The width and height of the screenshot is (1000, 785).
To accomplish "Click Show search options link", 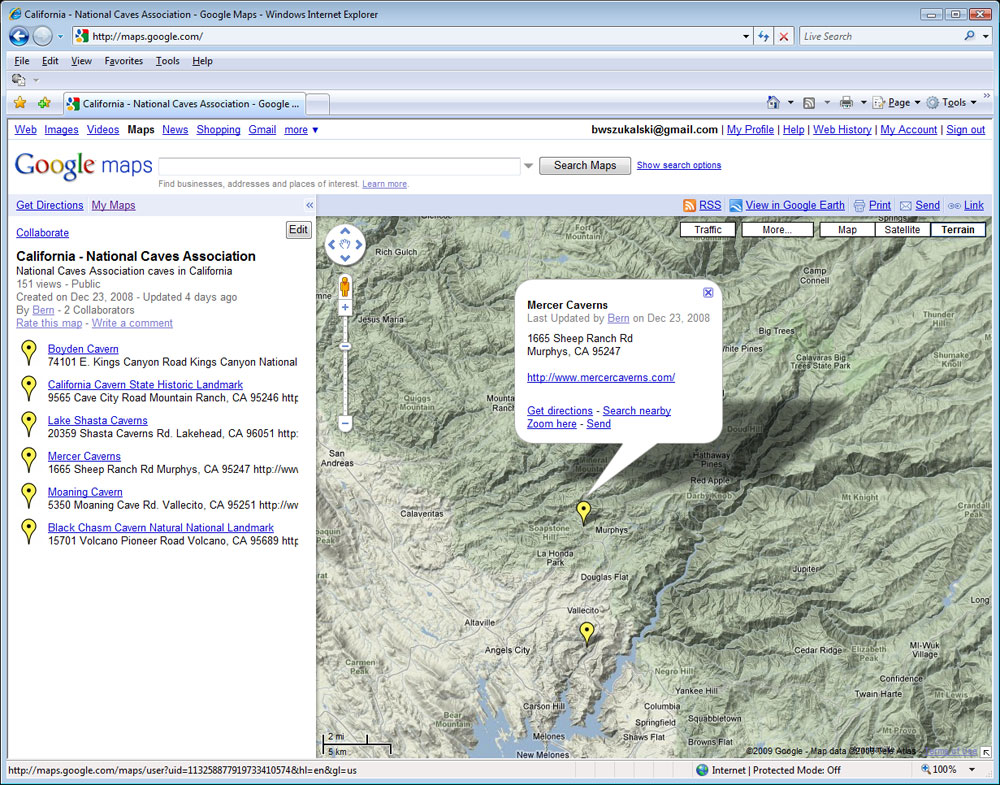I will (x=679, y=165).
